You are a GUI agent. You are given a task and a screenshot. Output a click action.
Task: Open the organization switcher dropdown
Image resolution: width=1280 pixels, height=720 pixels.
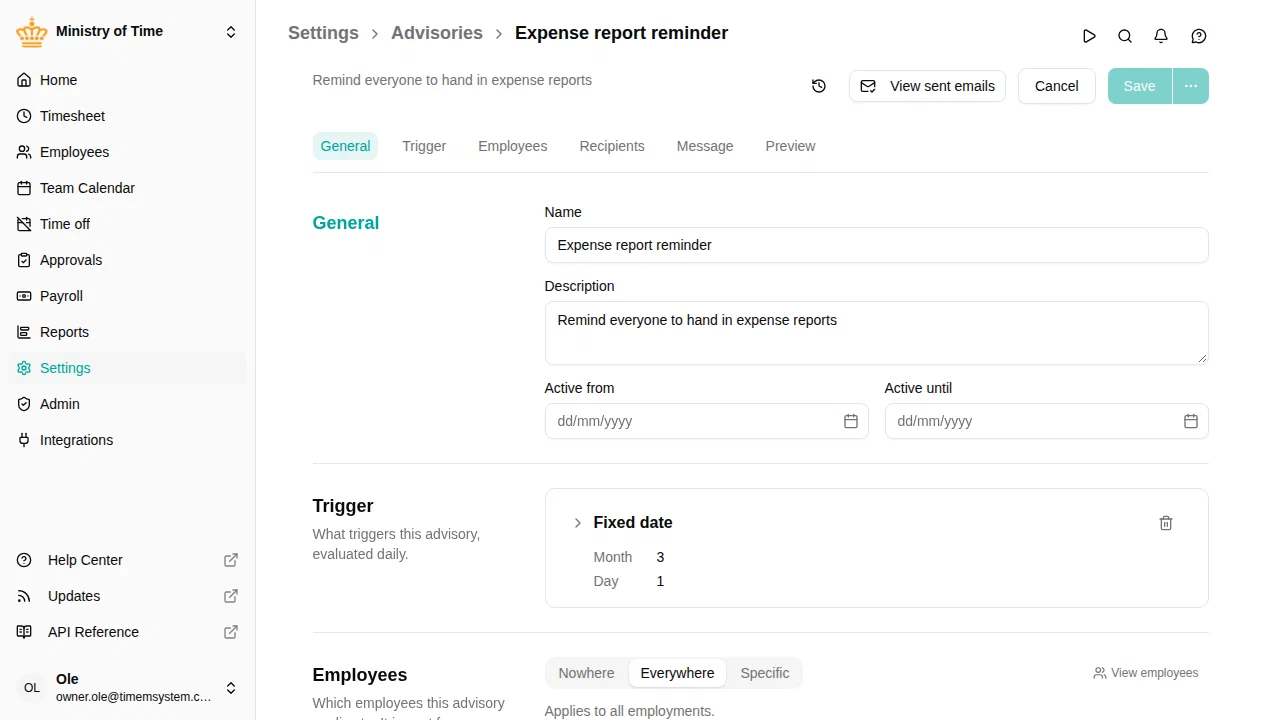click(x=231, y=32)
